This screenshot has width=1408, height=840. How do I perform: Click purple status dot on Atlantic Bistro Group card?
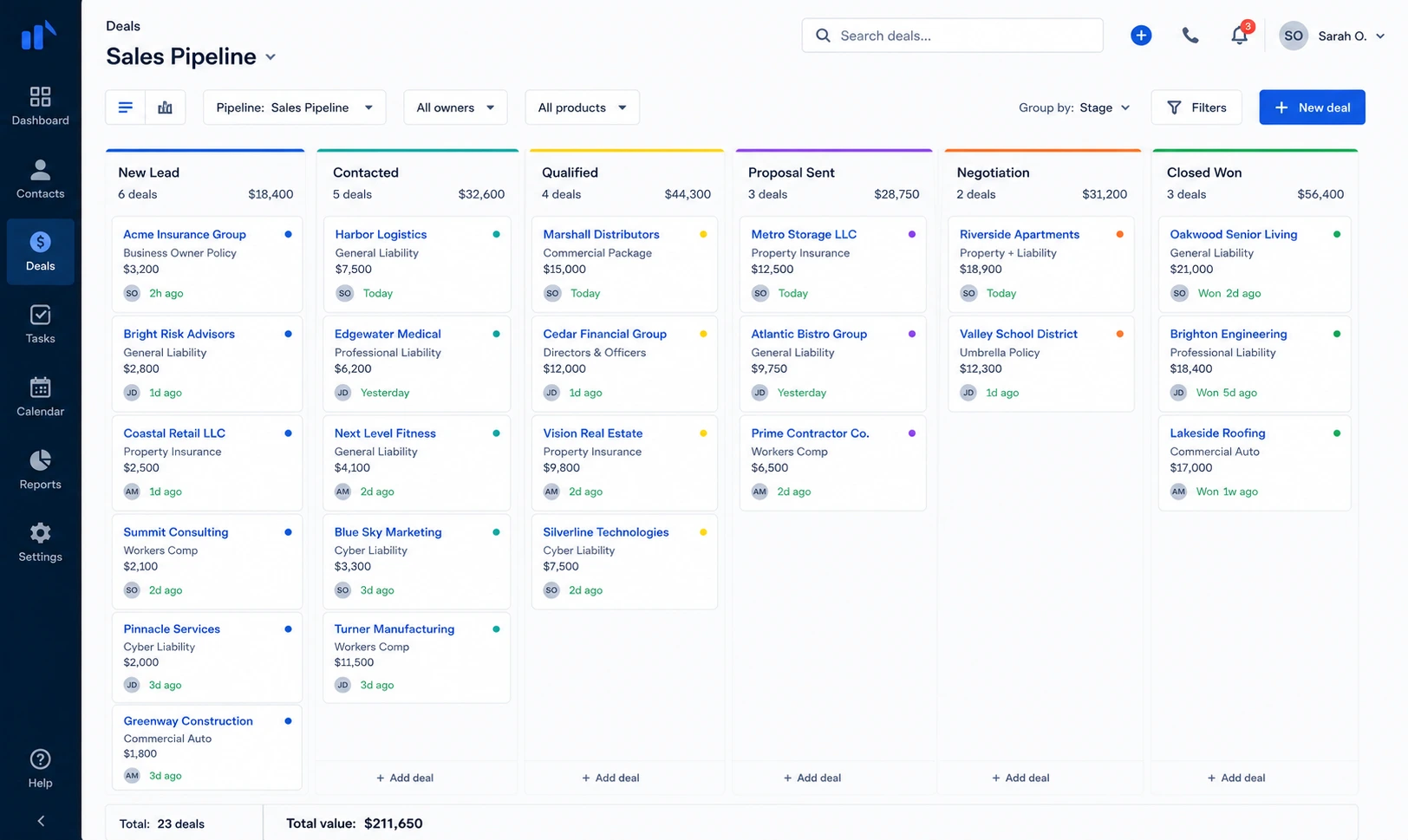pos(911,334)
